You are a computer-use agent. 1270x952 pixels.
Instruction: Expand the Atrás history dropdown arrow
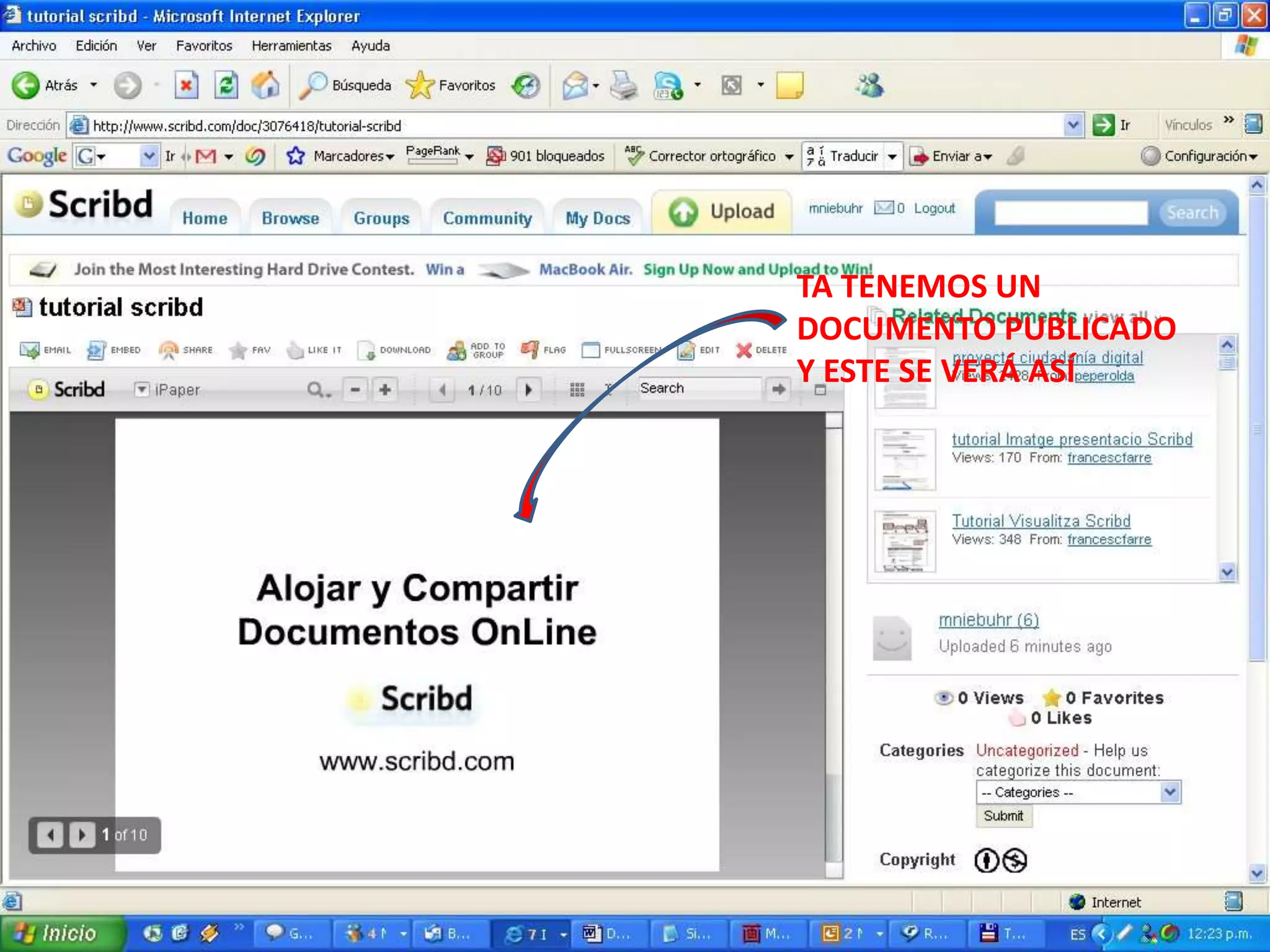pos(94,85)
